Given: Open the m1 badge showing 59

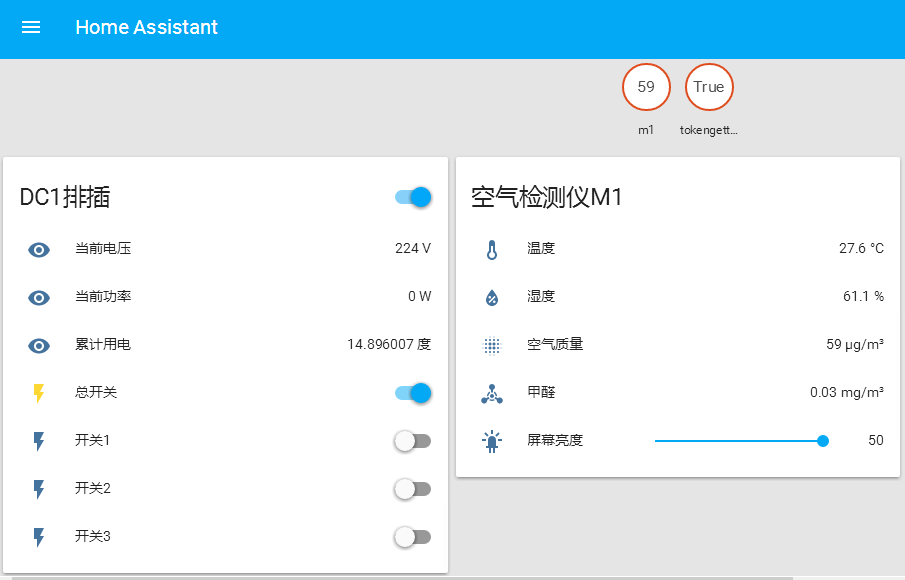Looking at the screenshot, I should (646, 87).
